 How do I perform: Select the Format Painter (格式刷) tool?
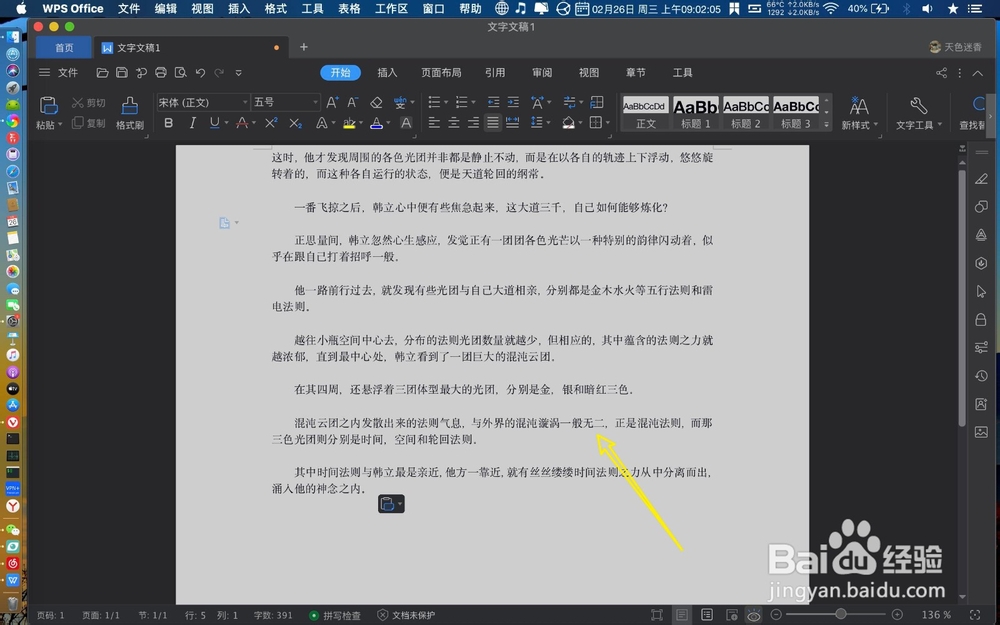pos(129,112)
